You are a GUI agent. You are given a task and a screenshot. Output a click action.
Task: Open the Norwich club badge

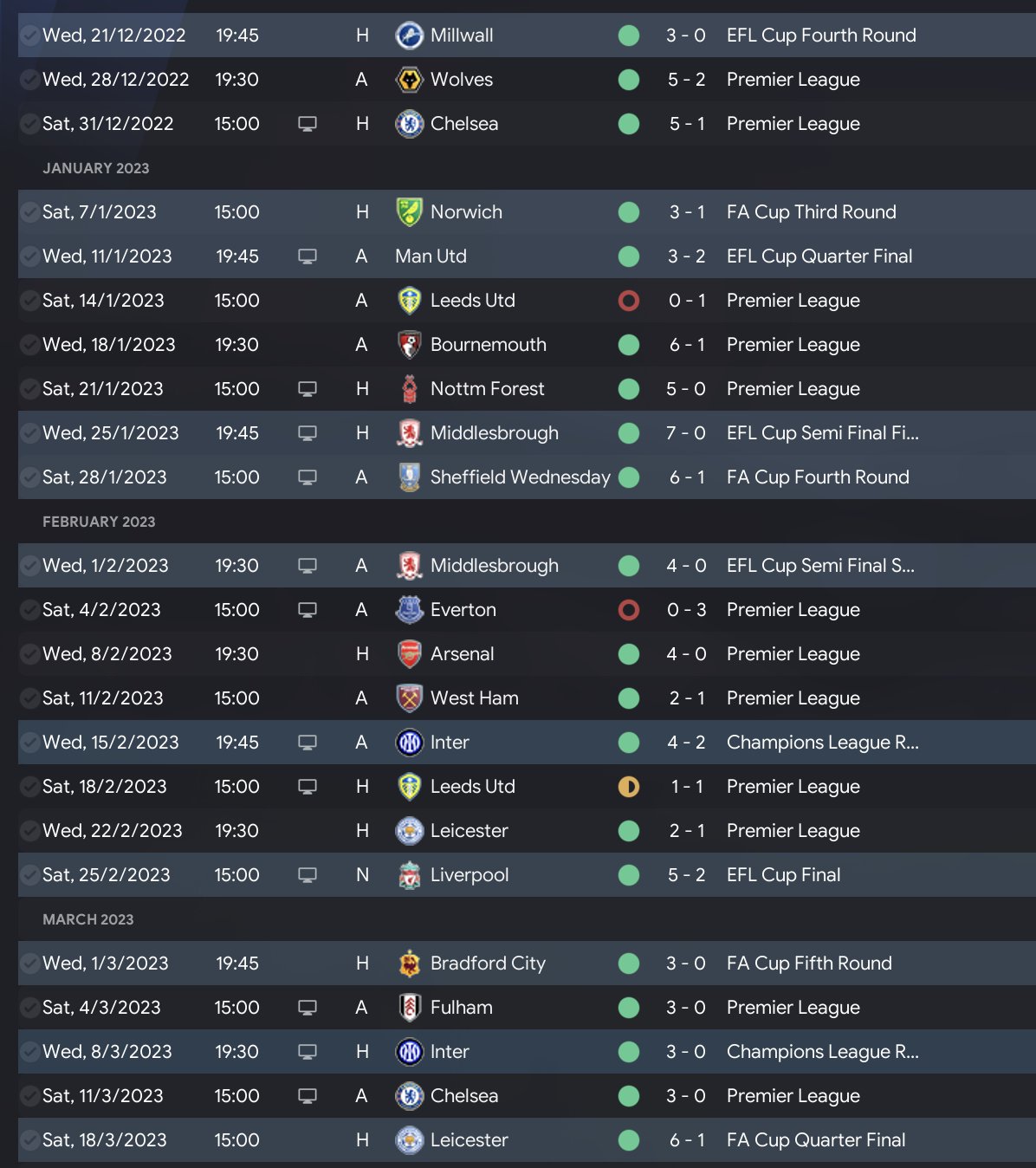click(x=409, y=212)
